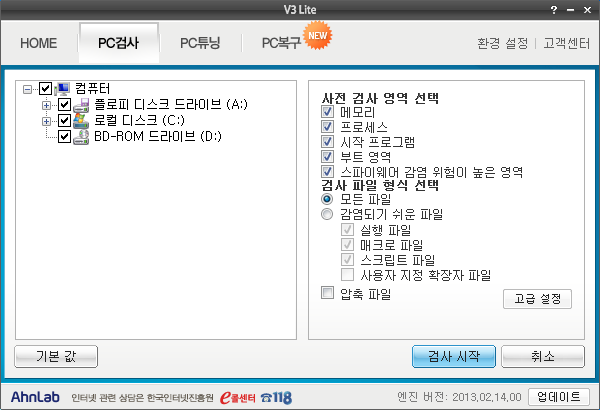Switch to the PC복구 tab
The height and width of the screenshot is (410, 600).
(281, 43)
